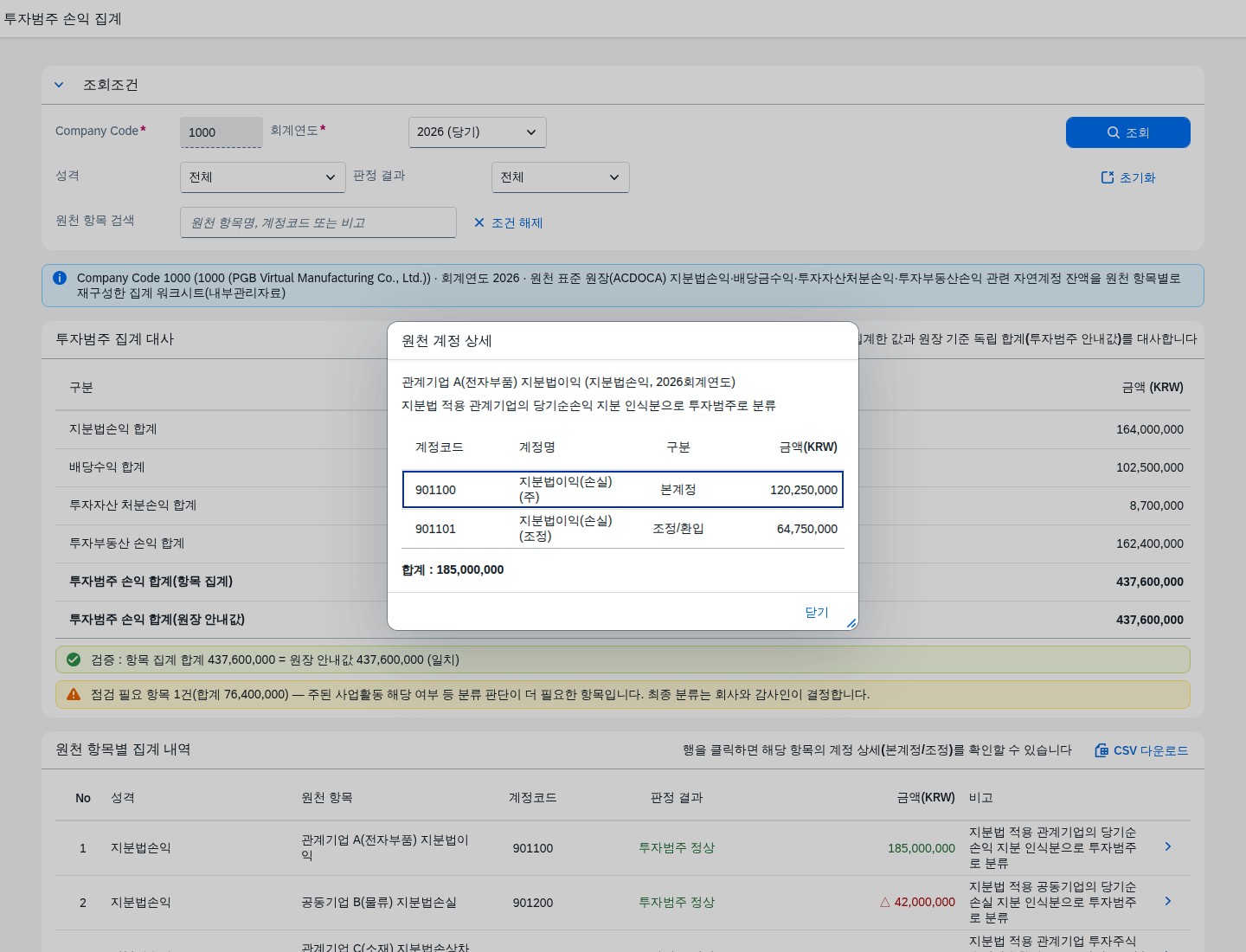Click the 185,000,000 amount in row 1
Screen dimensions: 1246x952
coord(922,848)
